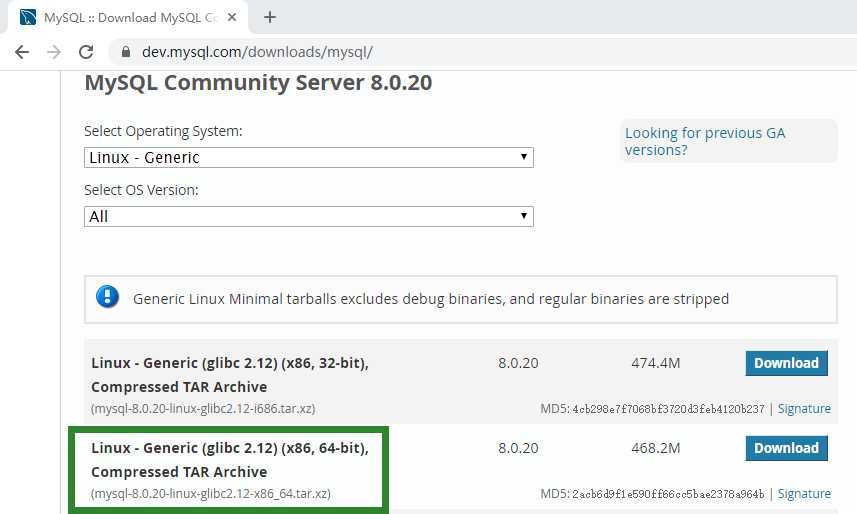Click the MySQL Community Server 8.0.20 heading
Image resolution: width=857 pixels, height=514 pixels.
[x=258, y=82]
